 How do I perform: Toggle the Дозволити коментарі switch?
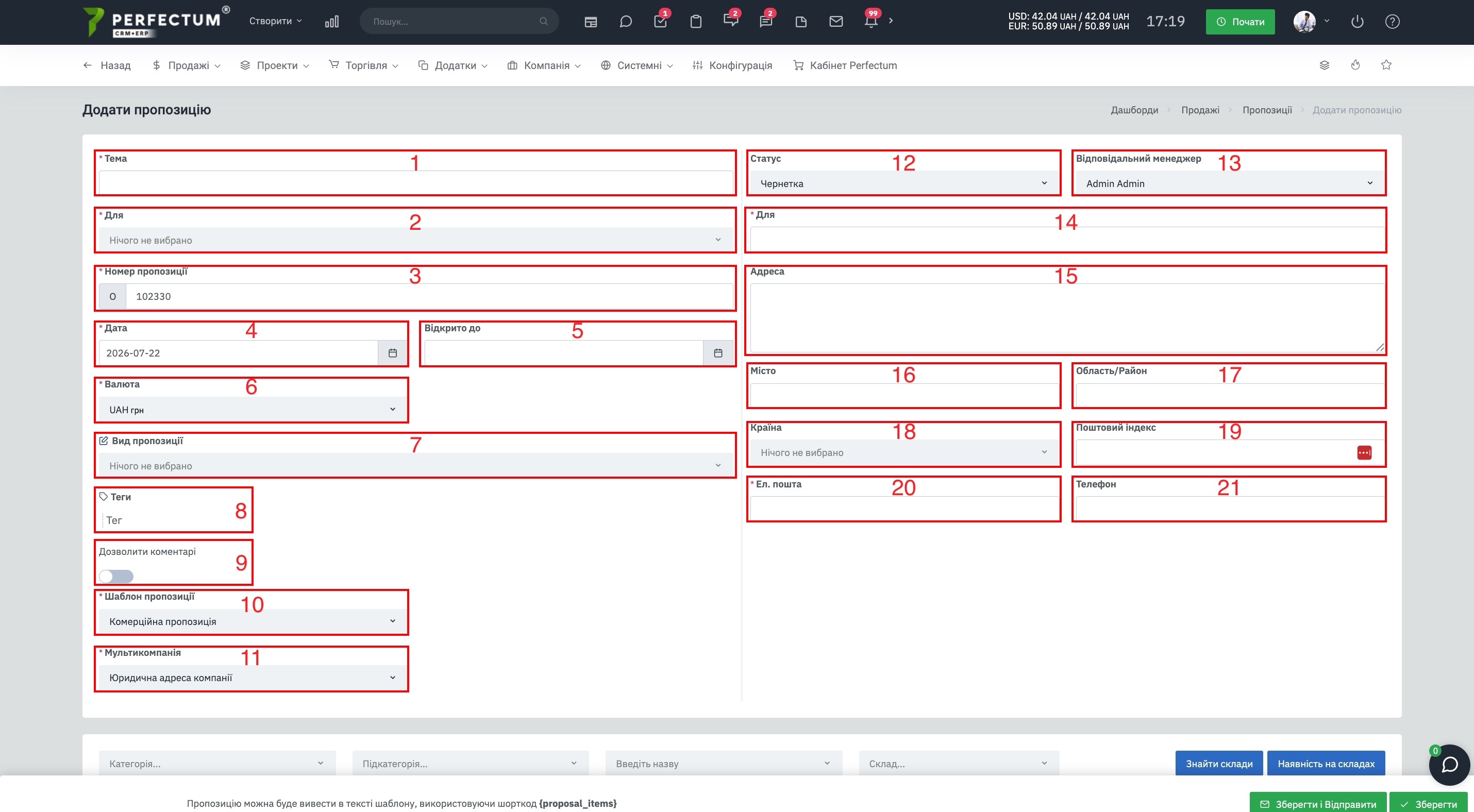click(116, 576)
